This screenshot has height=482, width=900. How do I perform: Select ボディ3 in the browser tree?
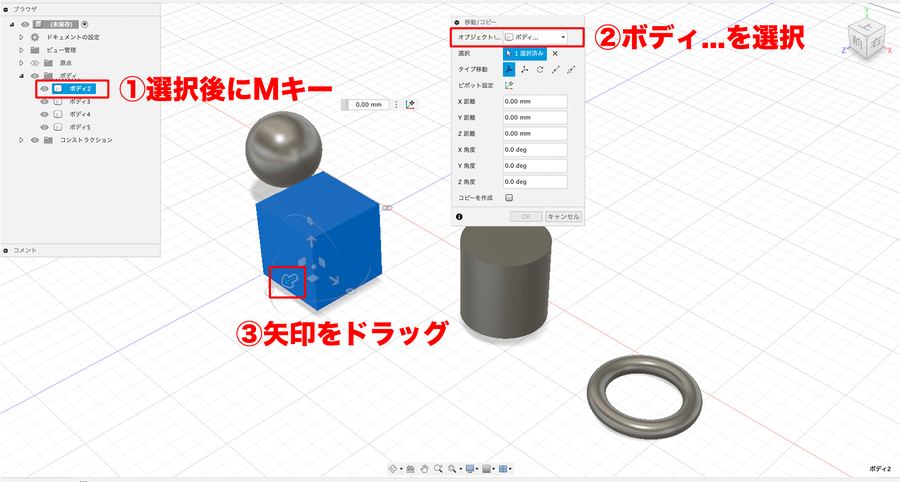coord(80,102)
